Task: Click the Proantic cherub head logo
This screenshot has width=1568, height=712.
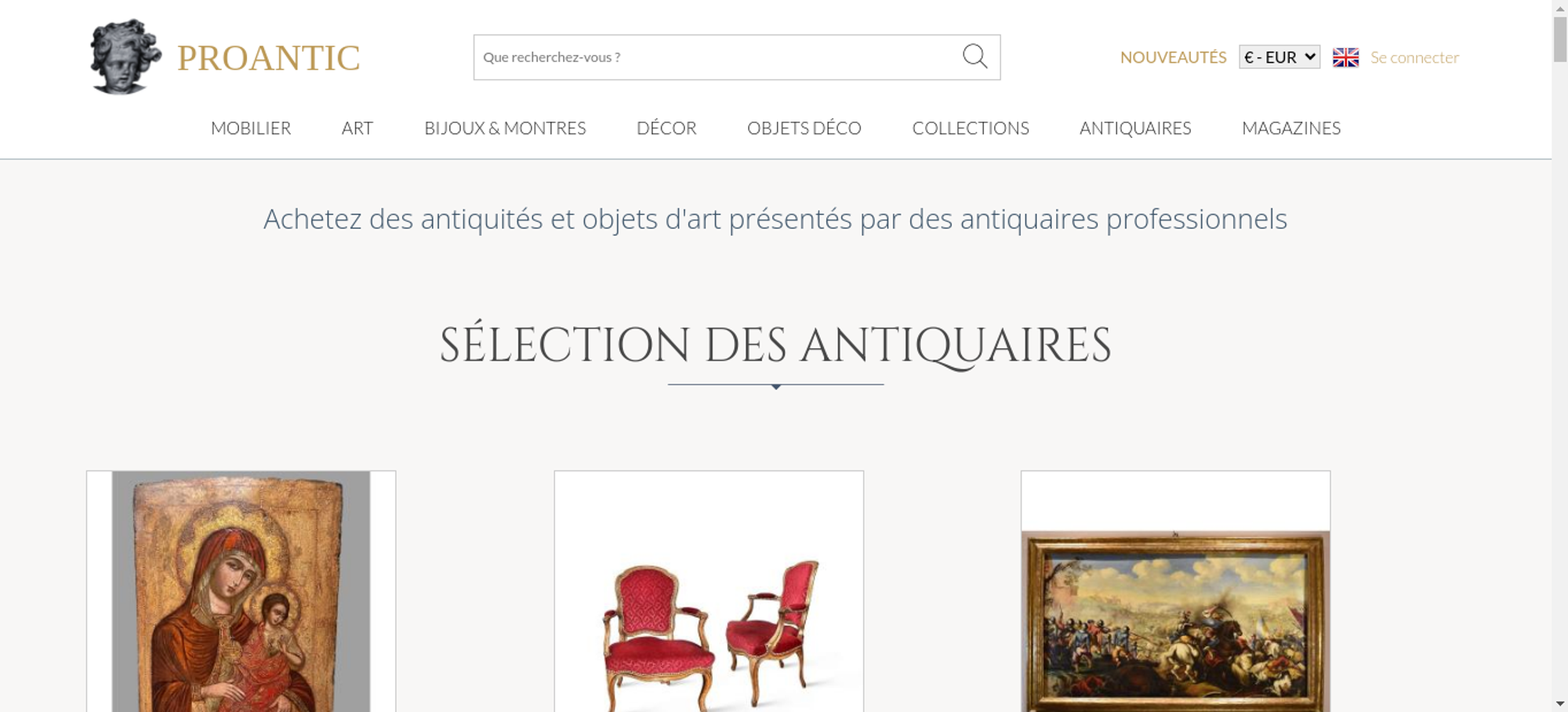Action: [125, 56]
